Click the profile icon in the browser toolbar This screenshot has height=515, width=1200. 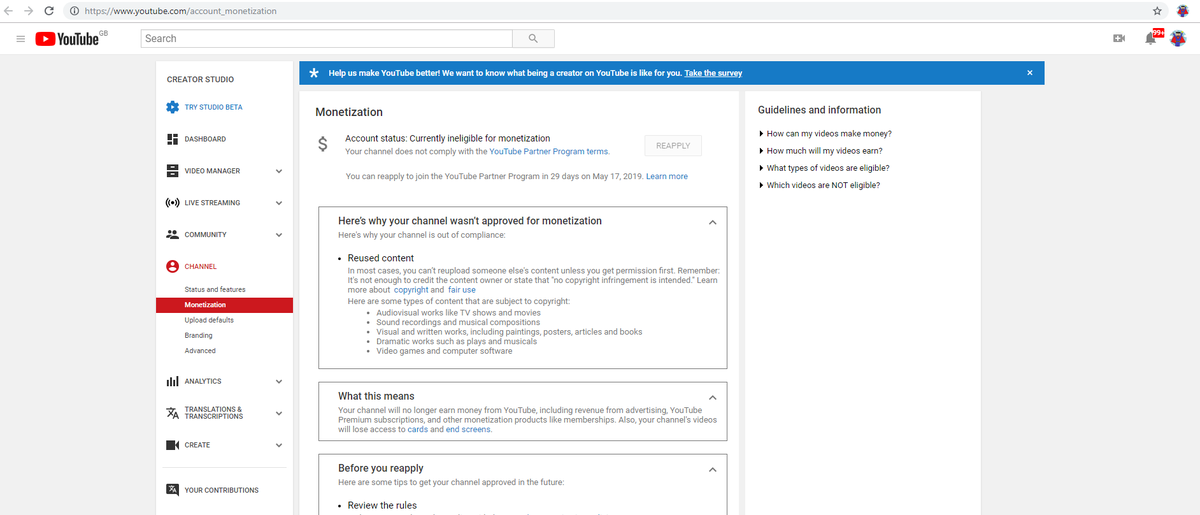(x=1184, y=11)
